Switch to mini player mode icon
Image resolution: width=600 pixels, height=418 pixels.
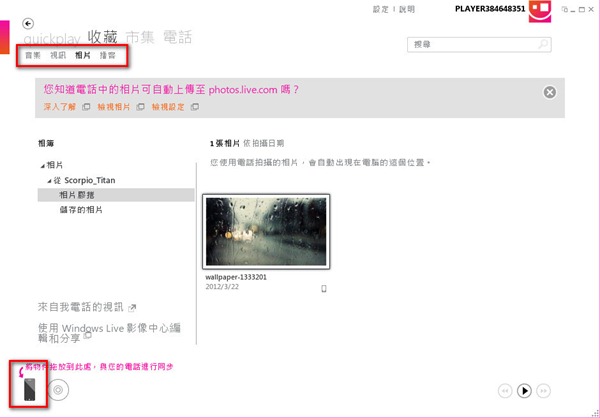coord(565,10)
